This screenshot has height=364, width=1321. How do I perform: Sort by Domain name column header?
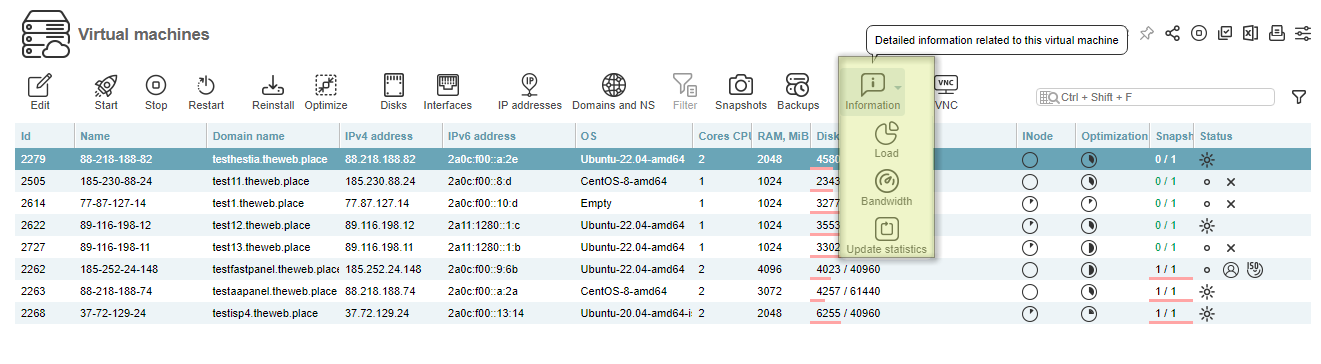point(272,136)
